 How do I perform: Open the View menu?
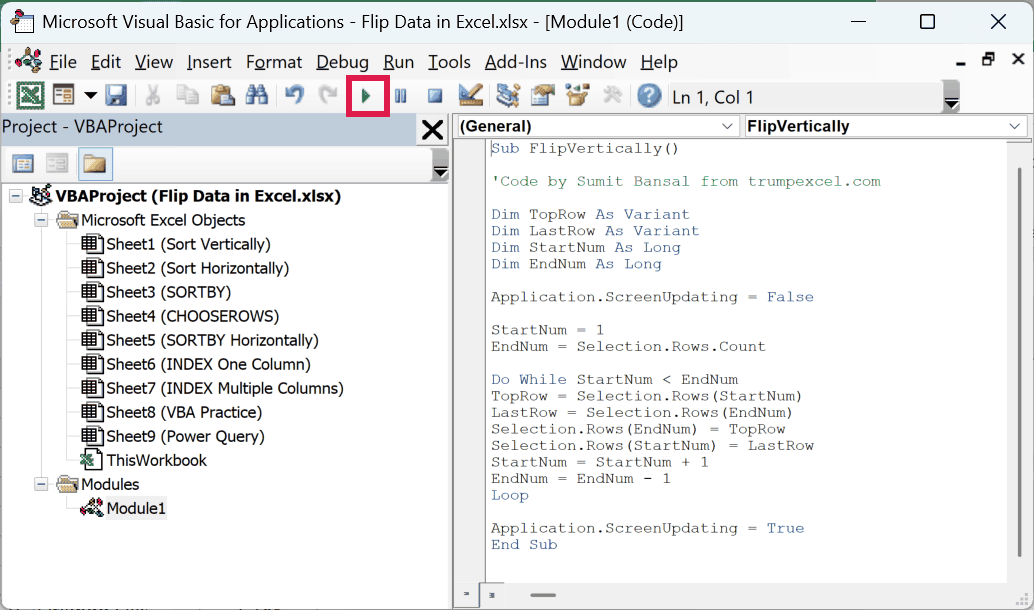154,62
